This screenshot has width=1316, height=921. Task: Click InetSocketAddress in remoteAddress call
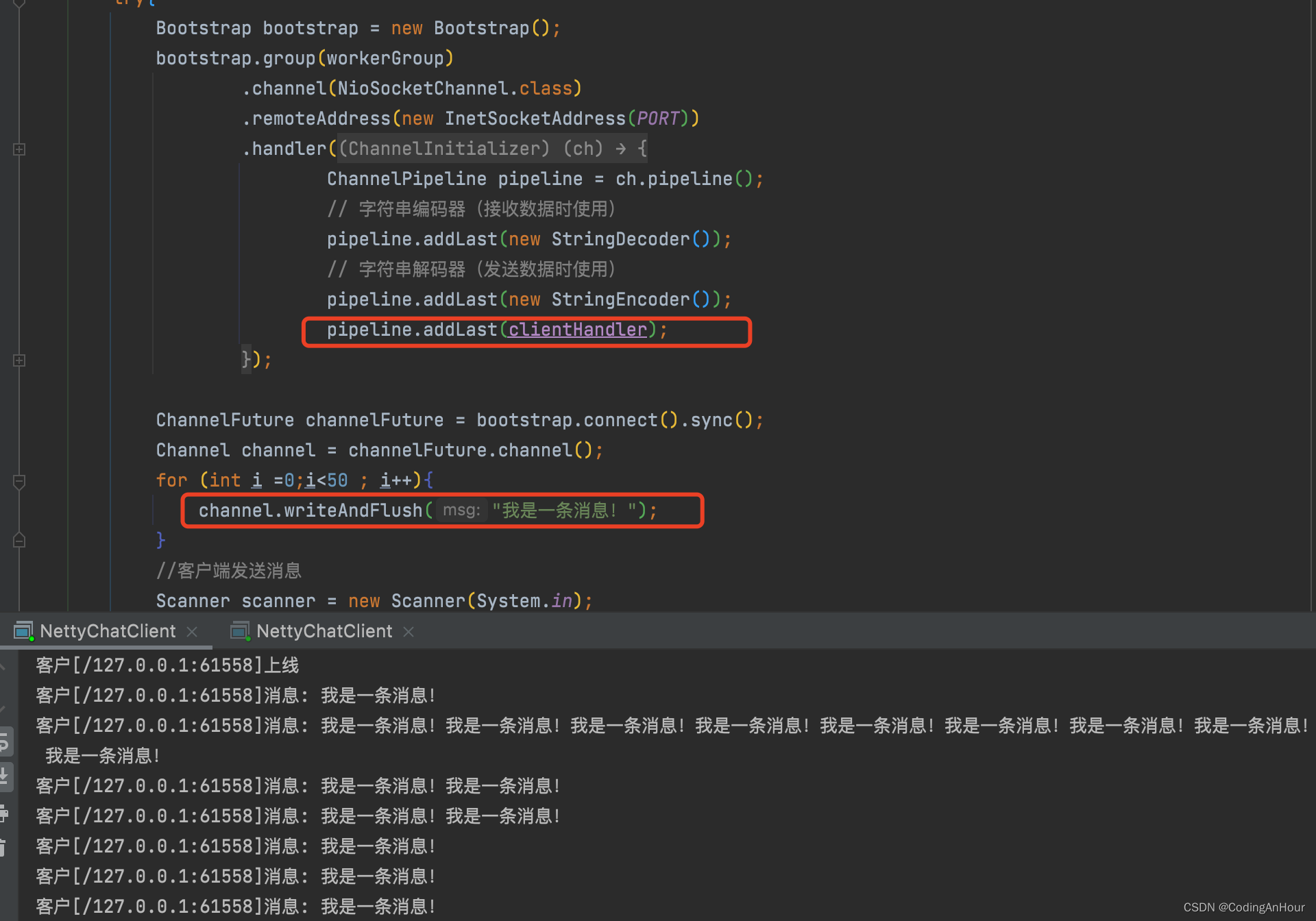(x=535, y=119)
